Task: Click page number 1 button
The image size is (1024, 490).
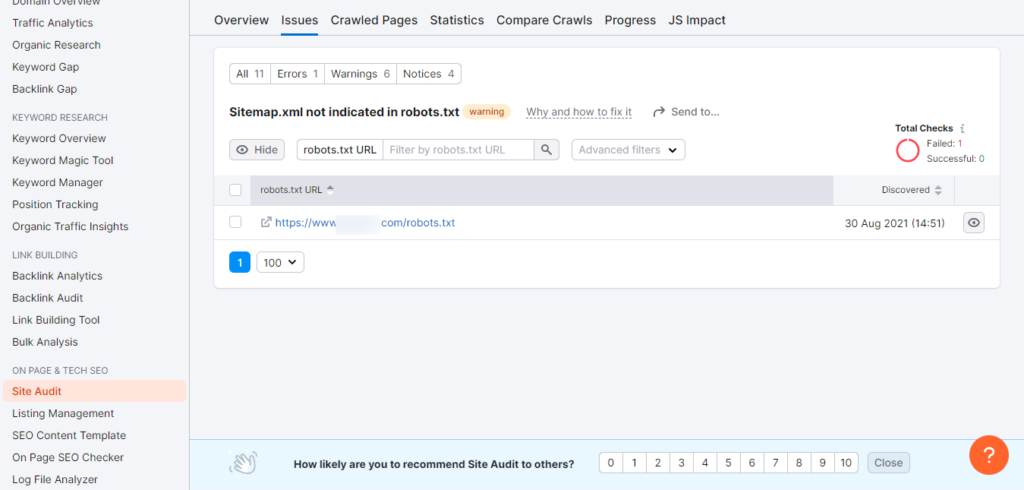Action: coord(240,263)
